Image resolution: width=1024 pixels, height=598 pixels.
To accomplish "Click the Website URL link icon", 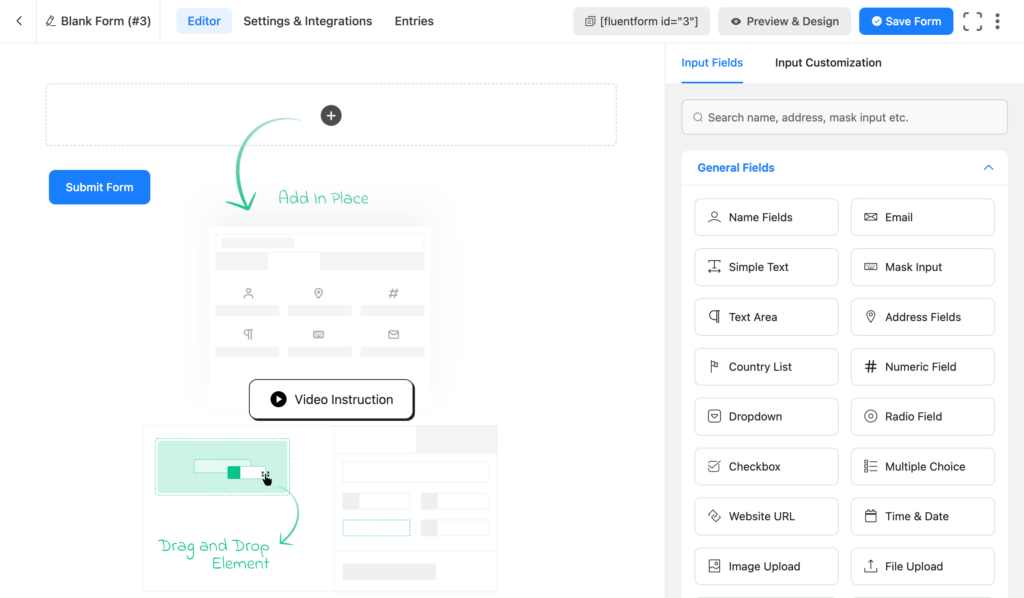I will point(714,516).
